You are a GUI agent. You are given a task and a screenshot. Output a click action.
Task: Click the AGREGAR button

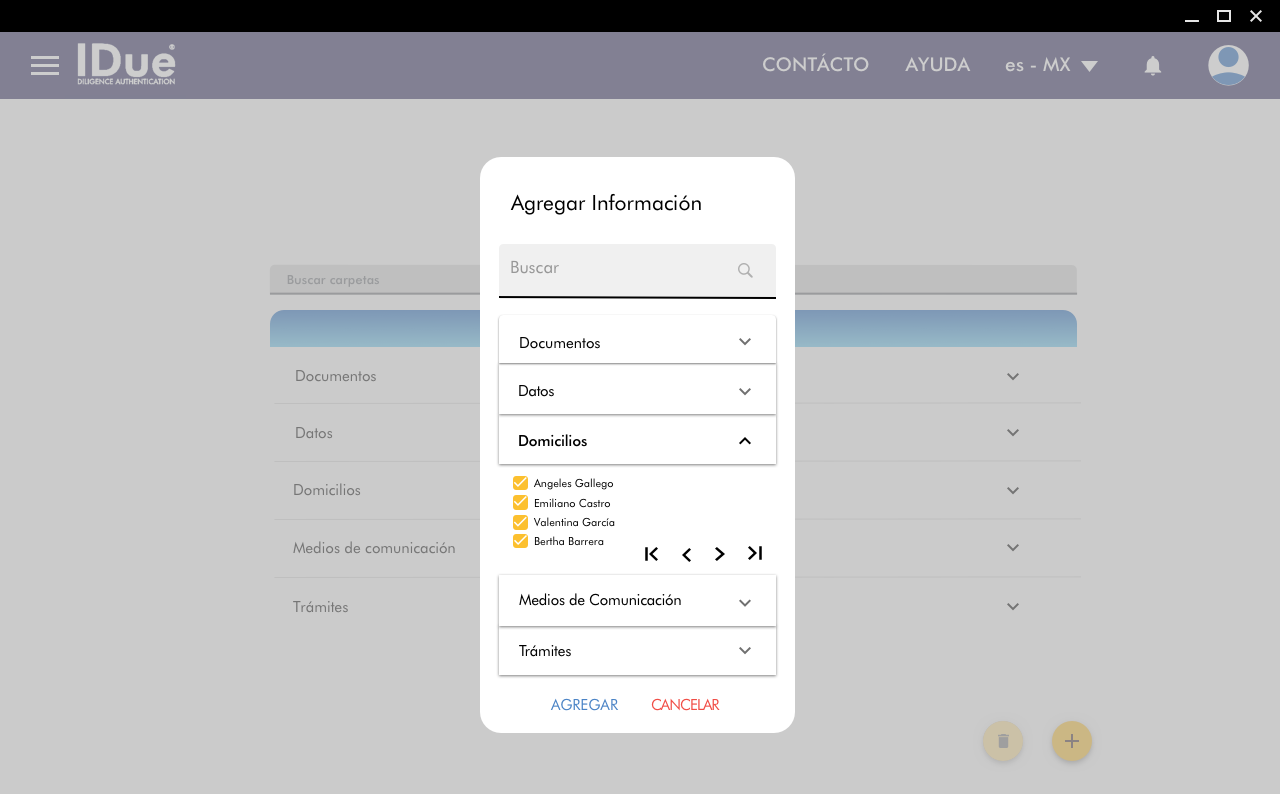point(584,705)
